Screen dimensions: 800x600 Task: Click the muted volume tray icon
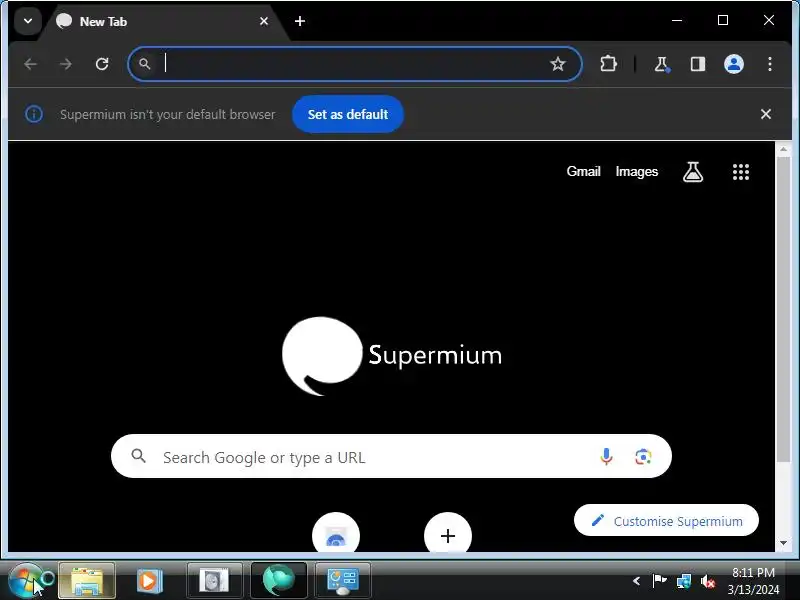[x=708, y=581]
